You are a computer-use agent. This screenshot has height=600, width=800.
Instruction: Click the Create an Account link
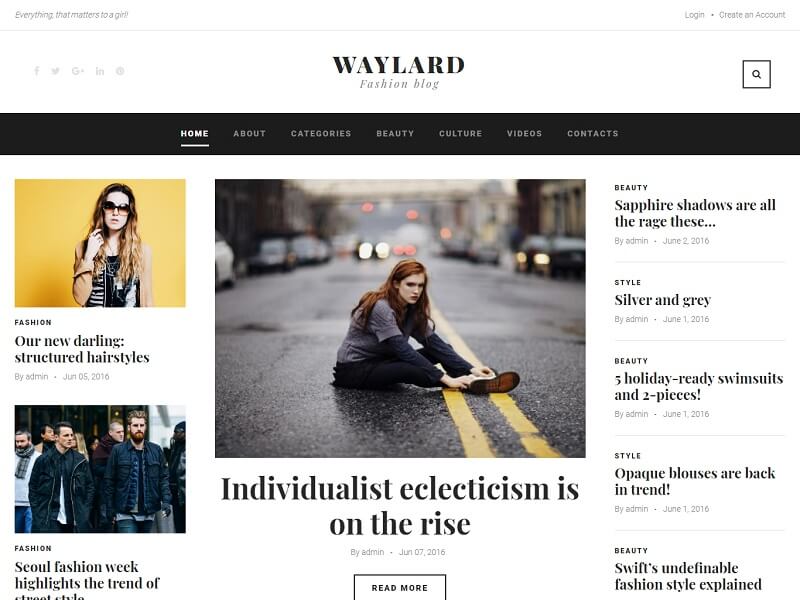point(752,15)
